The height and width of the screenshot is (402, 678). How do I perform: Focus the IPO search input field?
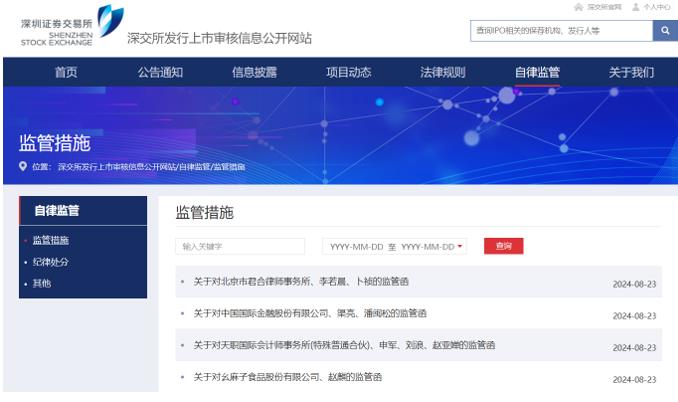pos(561,31)
